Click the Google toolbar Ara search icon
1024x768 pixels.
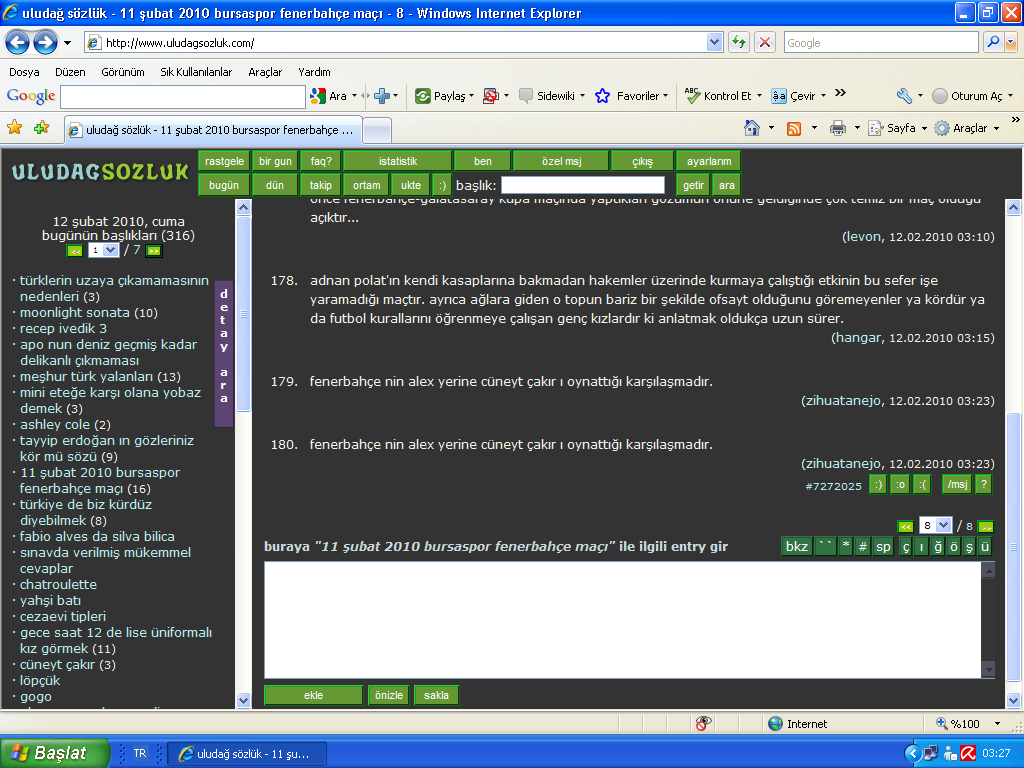(x=318, y=96)
